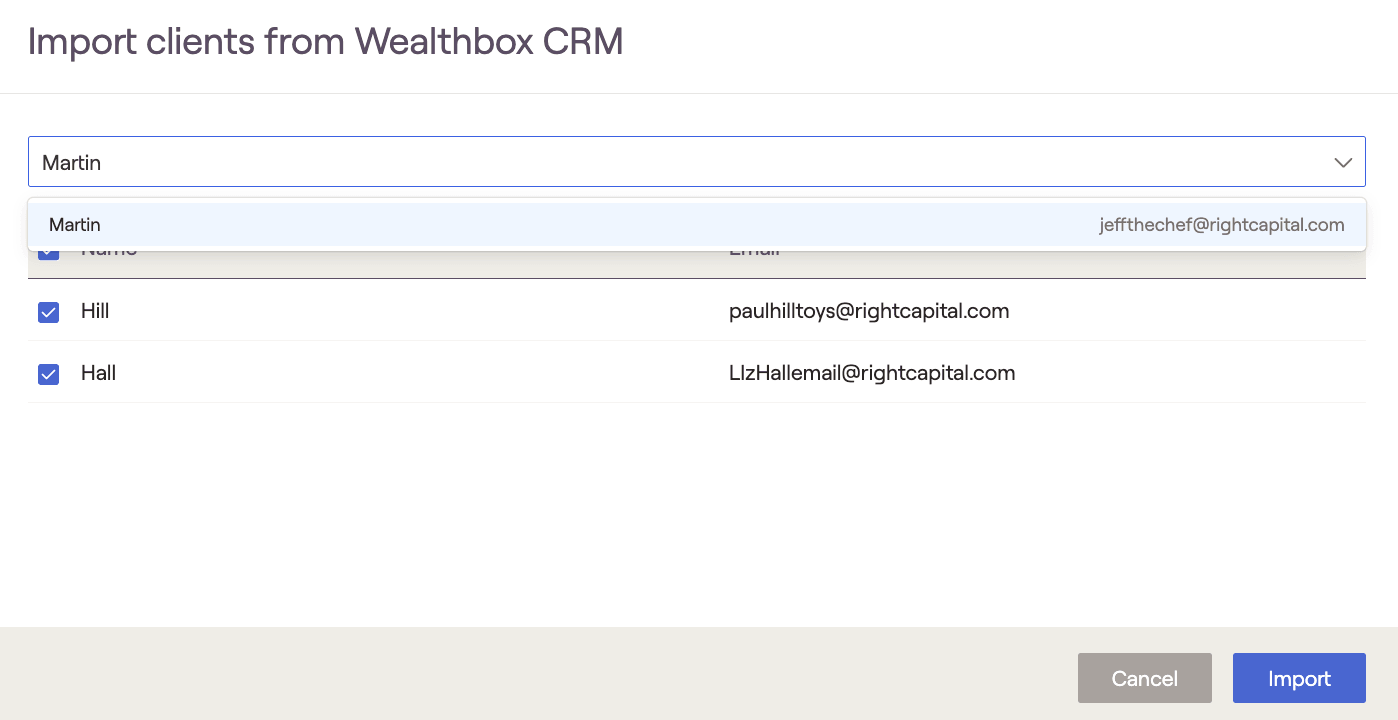The image size is (1398, 720).
Task: Select the Martin option from the suggestion list
Action: coord(75,225)
